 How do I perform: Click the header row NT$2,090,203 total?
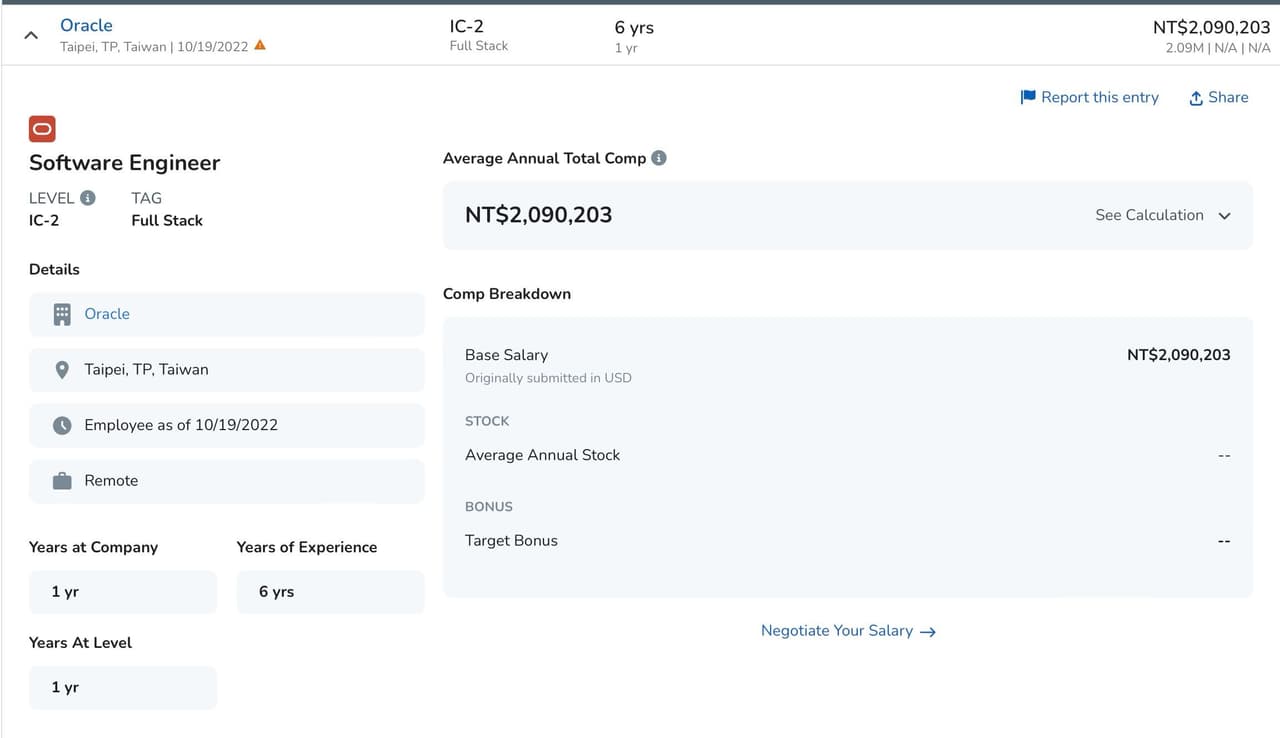pyautogui.click(x=1212, y=27)
